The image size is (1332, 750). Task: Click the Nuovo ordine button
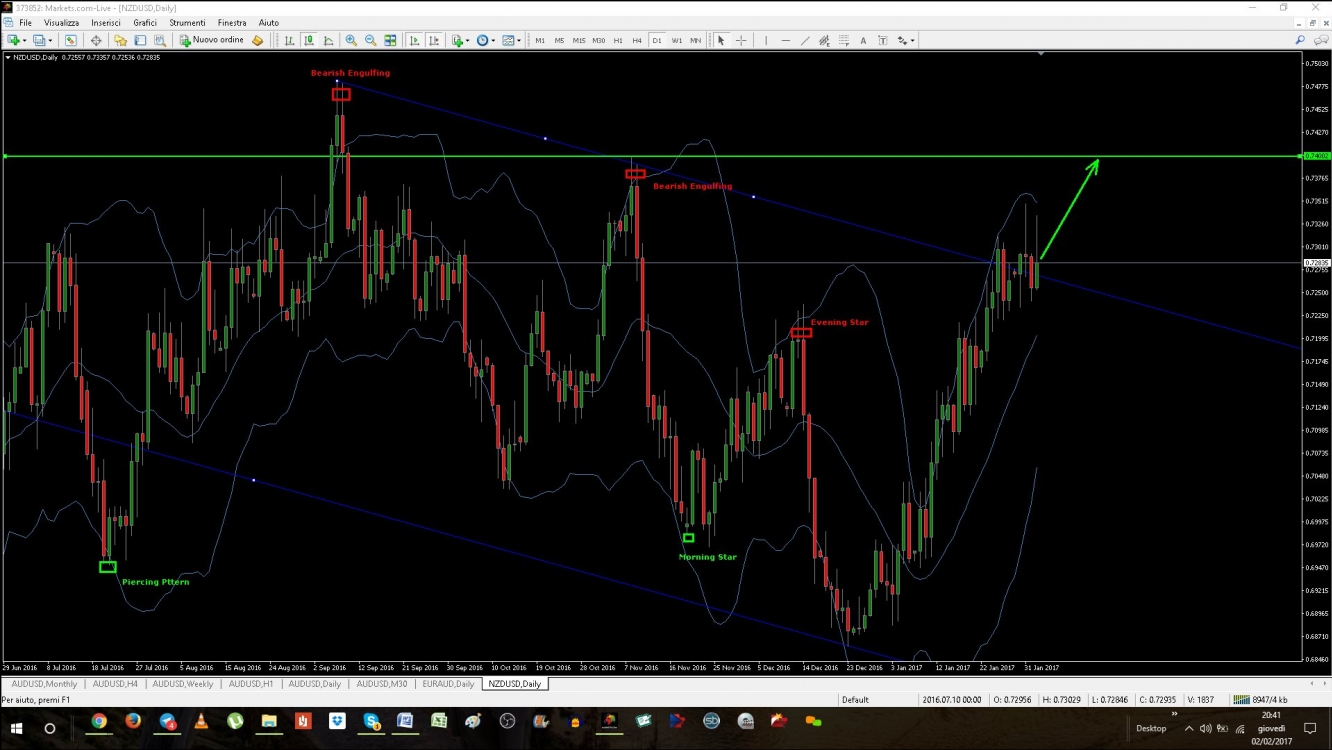212,40
